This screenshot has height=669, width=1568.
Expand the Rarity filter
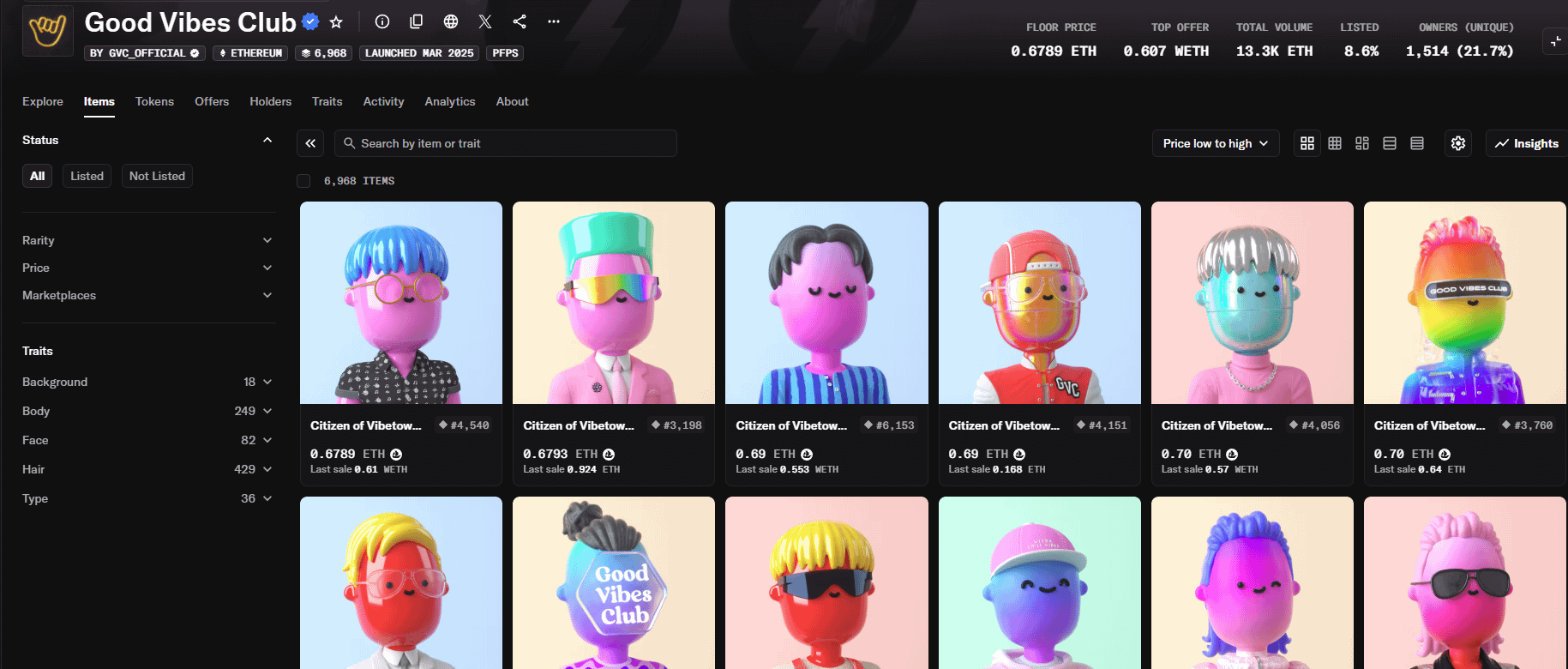coord(147,240)
